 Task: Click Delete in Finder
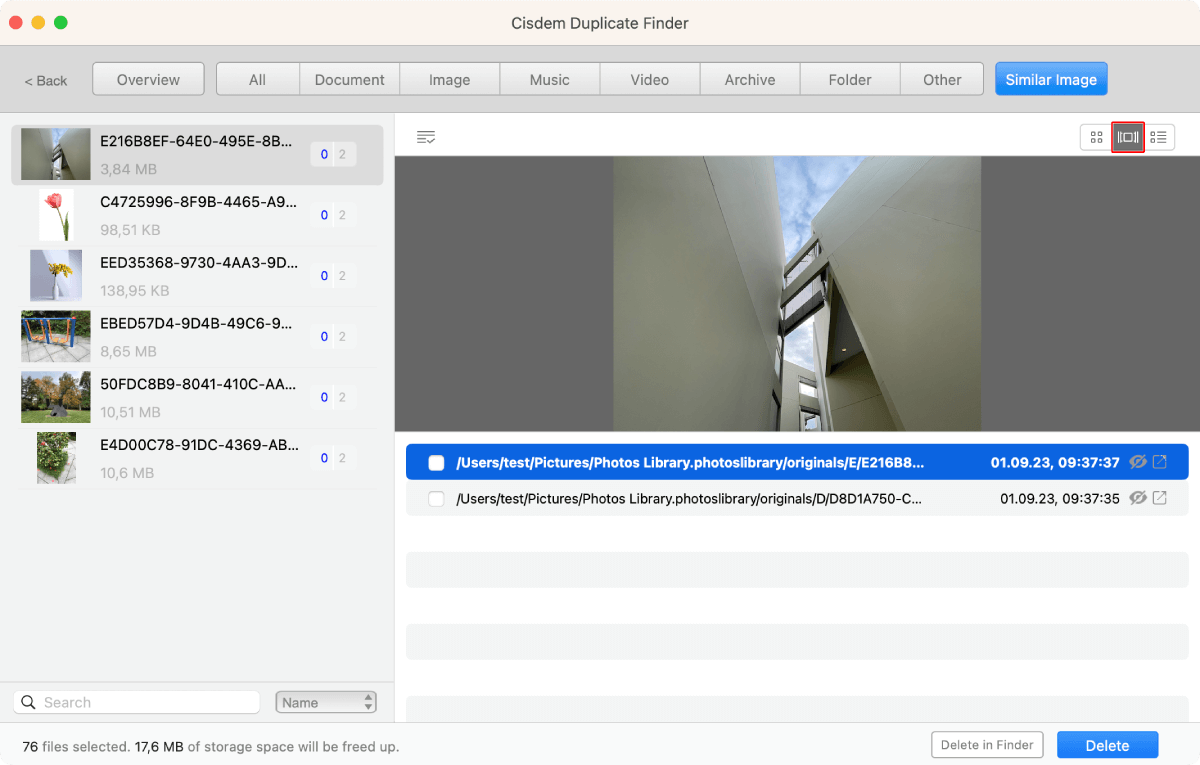pyautogui.click(x=987, y=745)
